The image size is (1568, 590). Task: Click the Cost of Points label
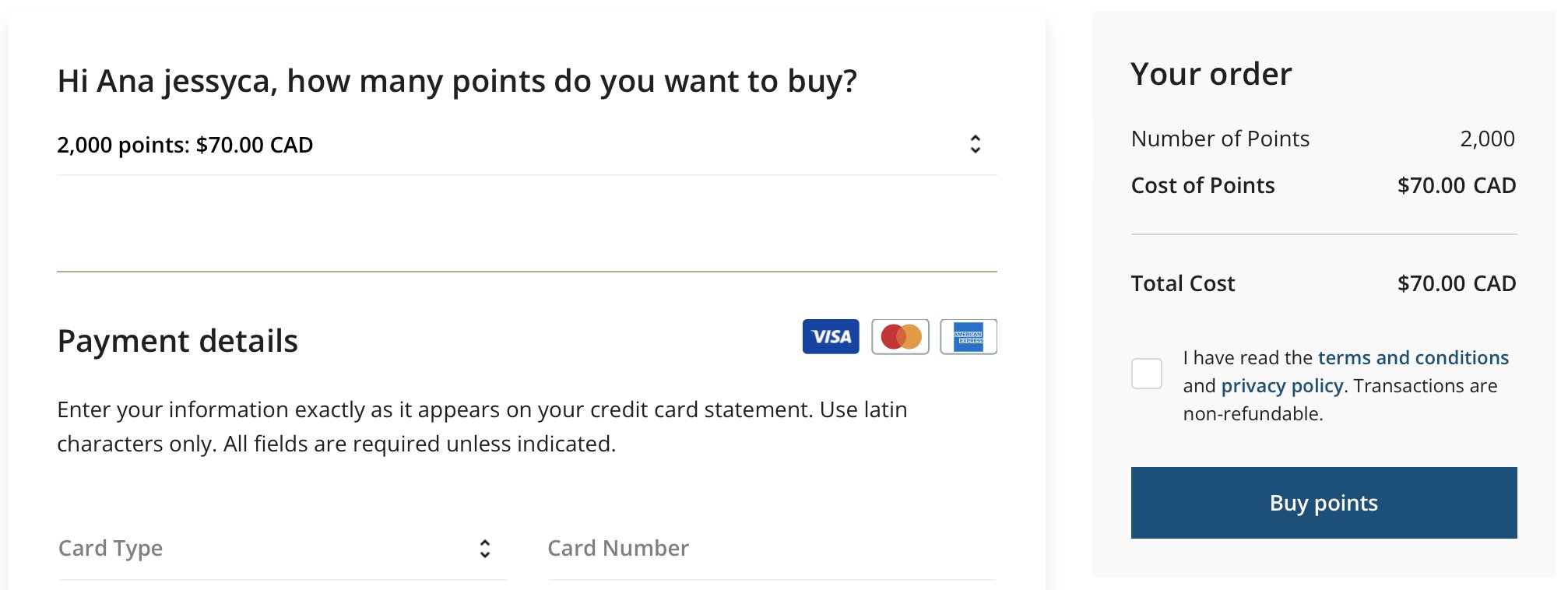point(1203,185)
